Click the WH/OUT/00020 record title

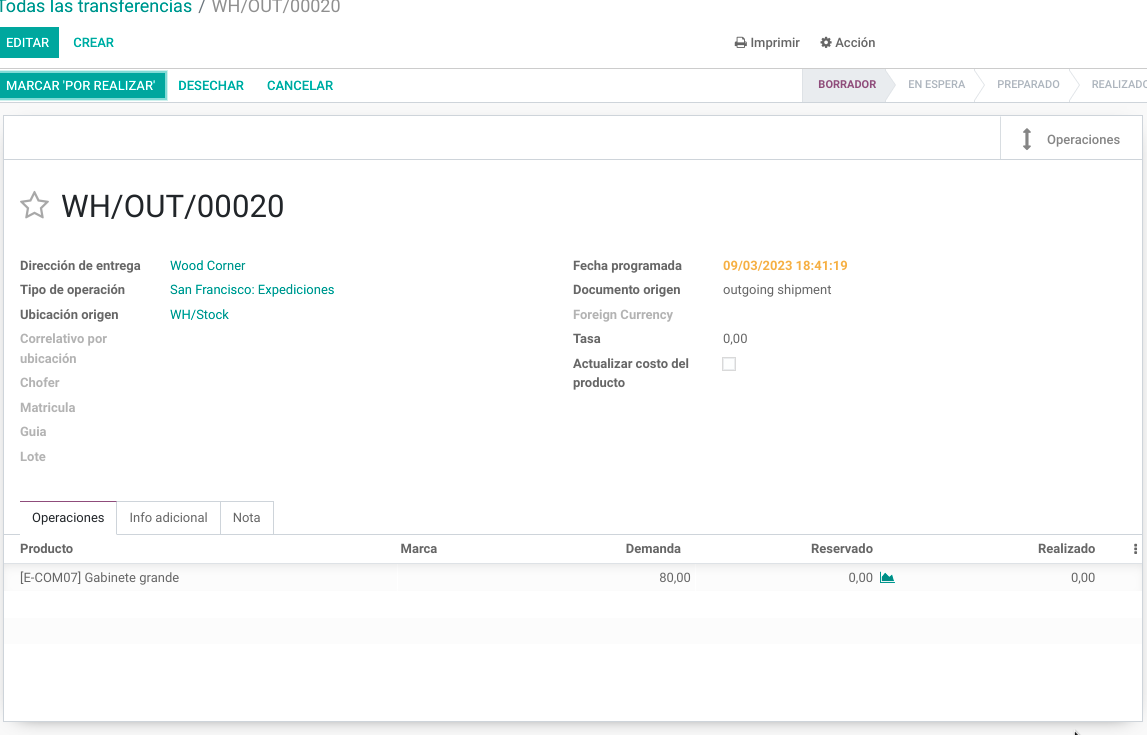coord(173,206)
